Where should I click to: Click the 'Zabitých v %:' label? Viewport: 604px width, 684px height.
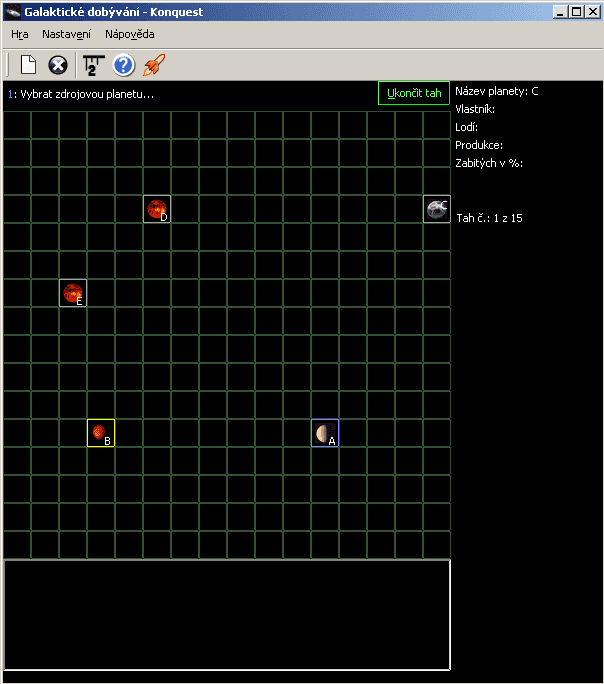489,163
